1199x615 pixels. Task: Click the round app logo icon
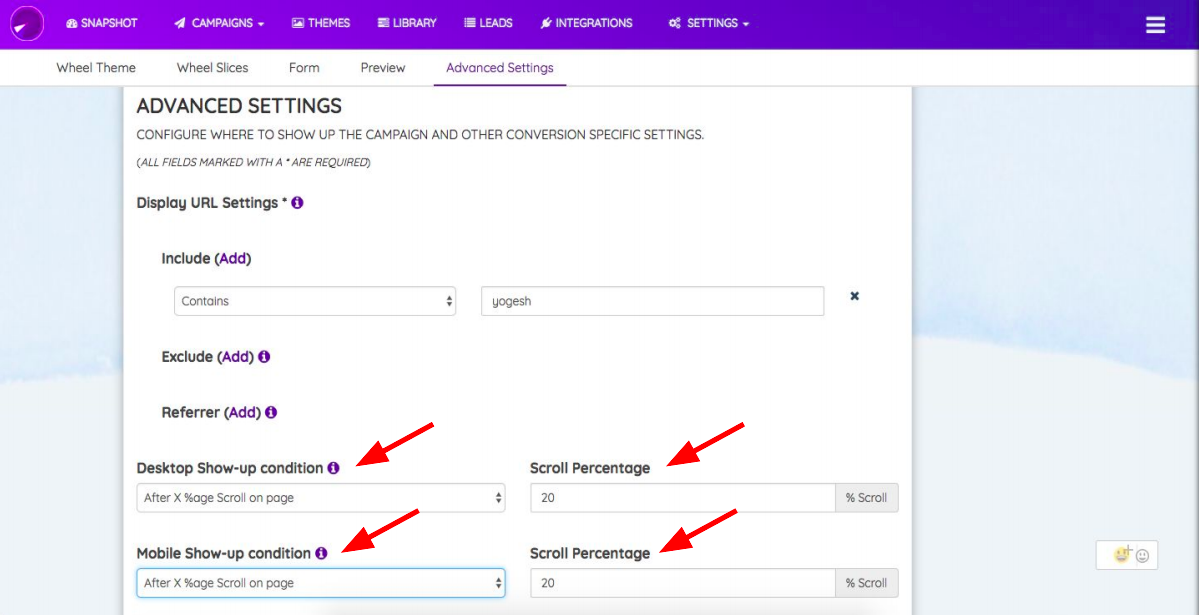coord(26,23)
